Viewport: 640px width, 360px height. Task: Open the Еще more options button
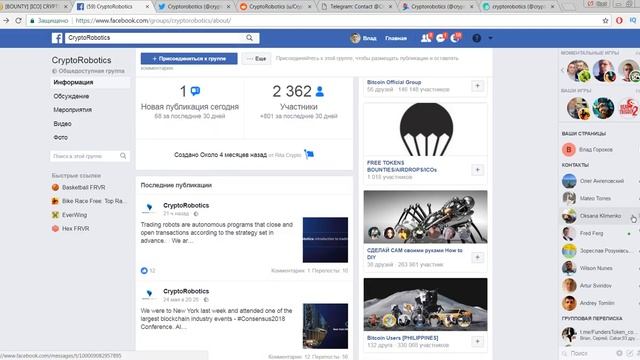[x=256, y=59]
